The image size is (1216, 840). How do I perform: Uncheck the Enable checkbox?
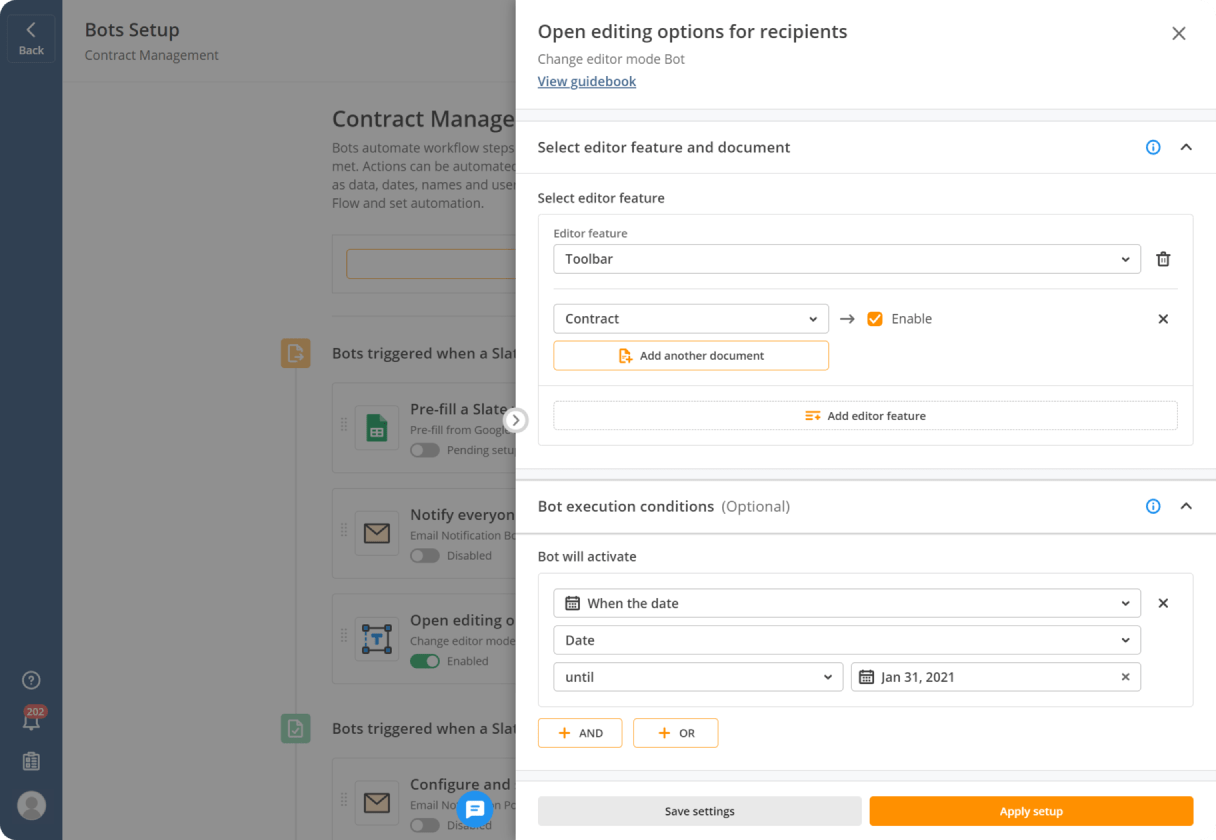point(875,319)
